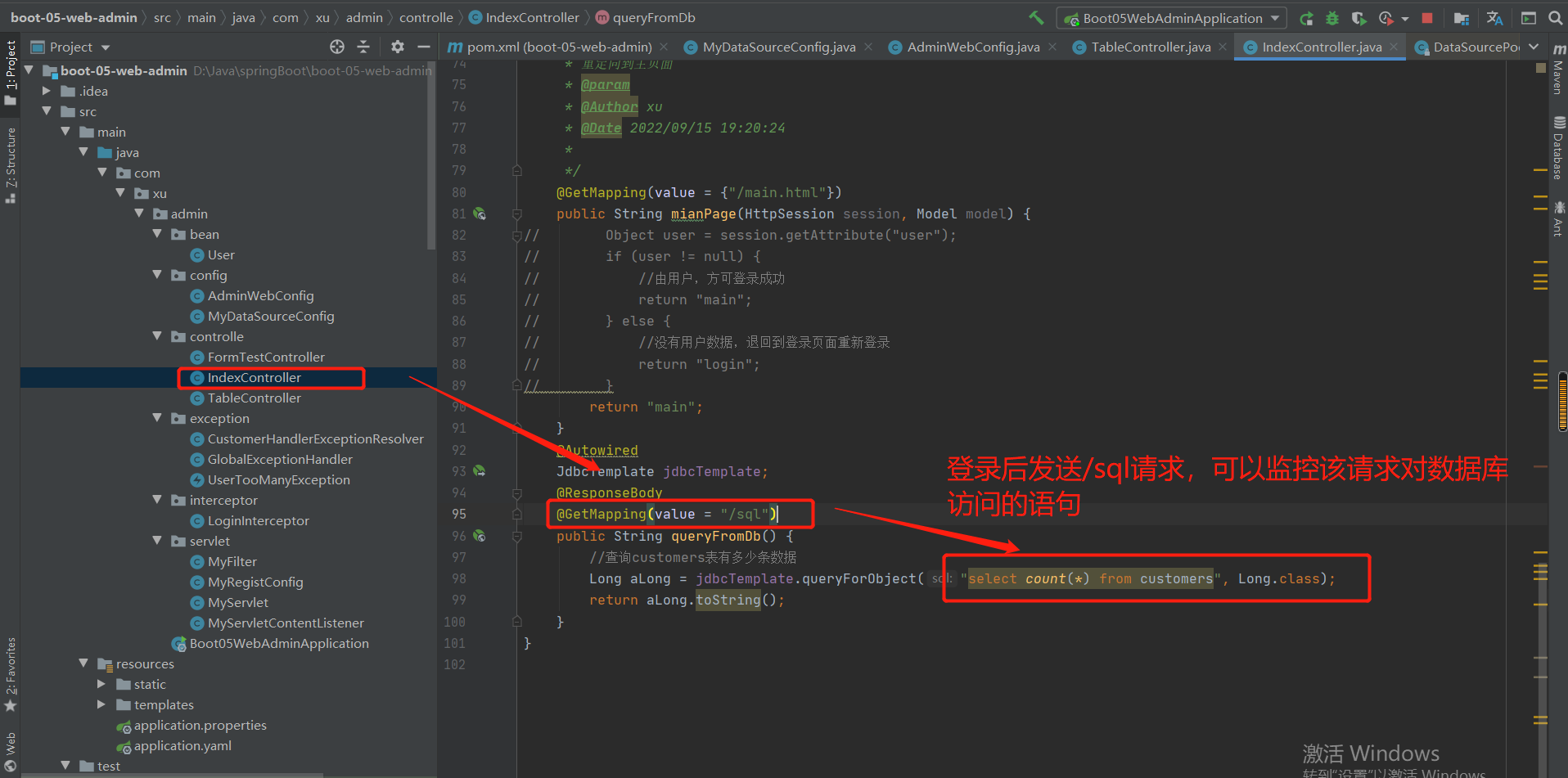Expand the .idea folder
This screenshot has width=1568, height=778.
pyautogui.click(x=47, y=91)
